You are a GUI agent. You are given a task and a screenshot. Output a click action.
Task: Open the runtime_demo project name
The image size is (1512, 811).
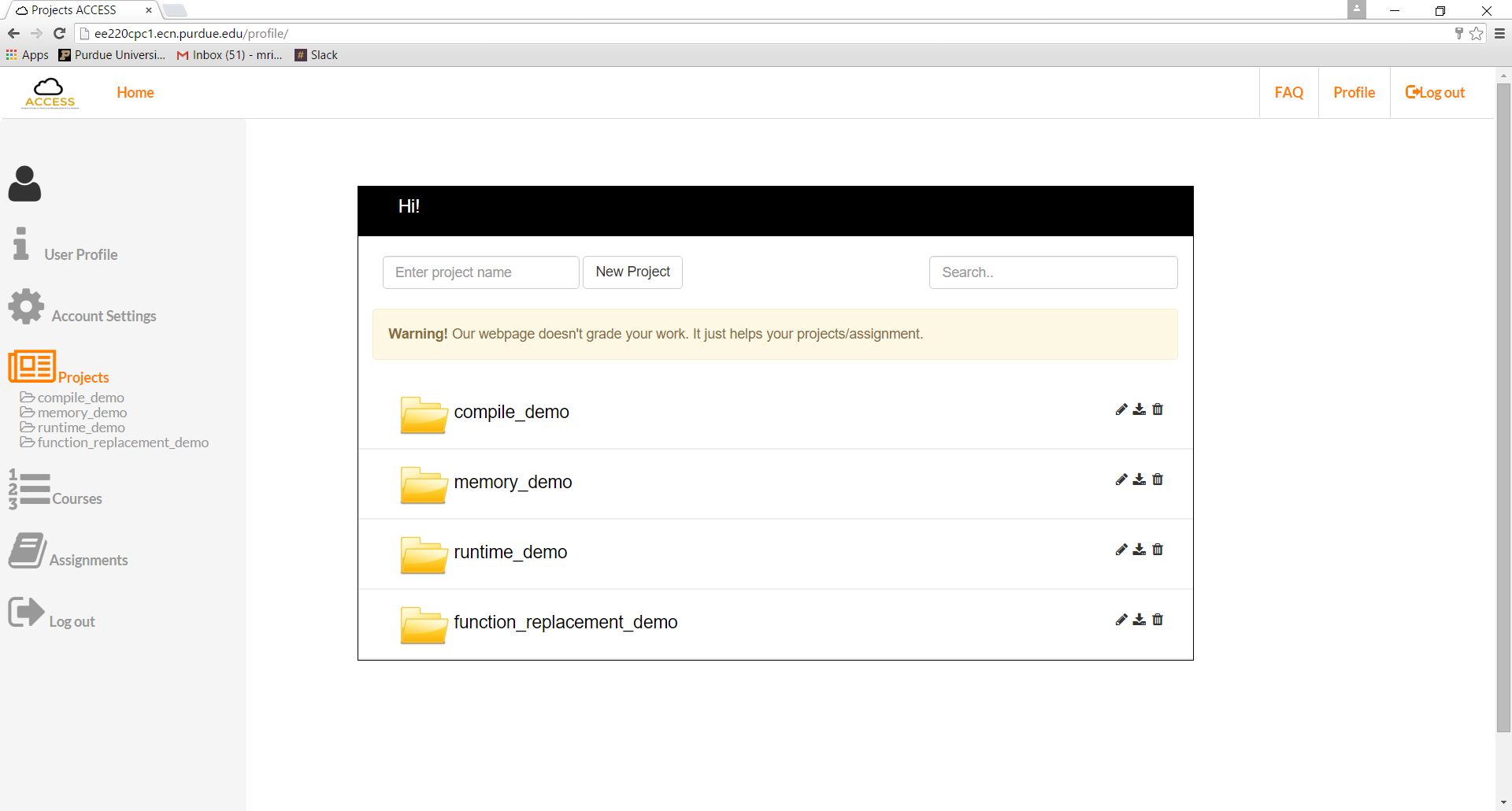coord(510,552)
